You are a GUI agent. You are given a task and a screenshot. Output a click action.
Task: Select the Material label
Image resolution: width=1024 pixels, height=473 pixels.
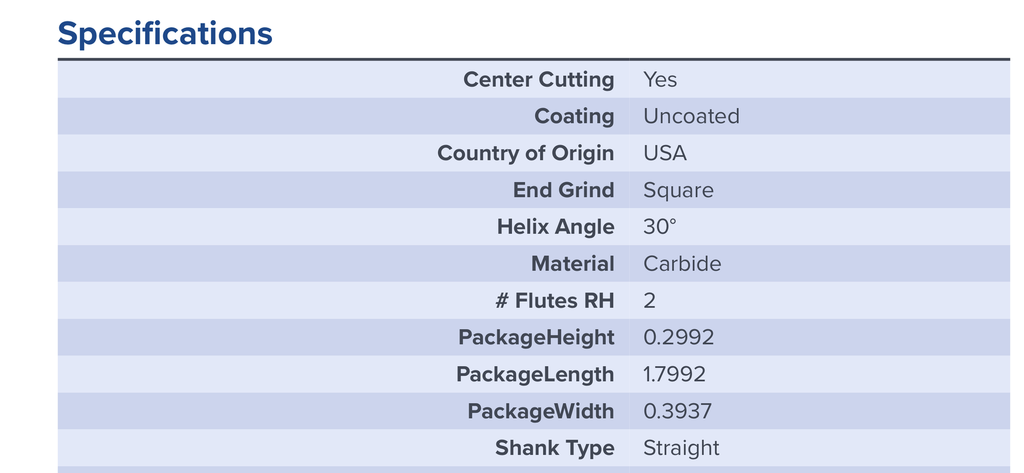click(x=573, y=264)
